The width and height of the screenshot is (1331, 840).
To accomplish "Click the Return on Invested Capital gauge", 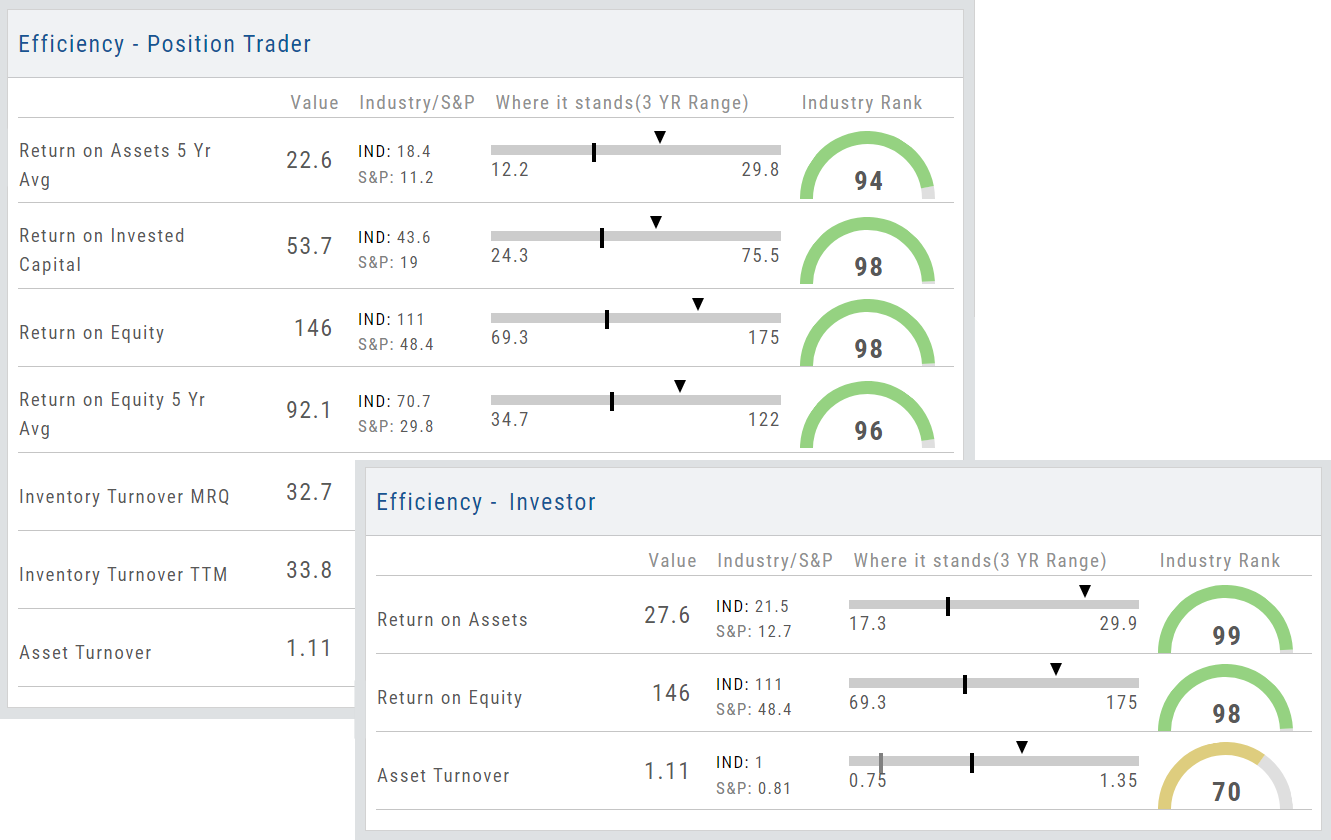I will pos(867,250).
